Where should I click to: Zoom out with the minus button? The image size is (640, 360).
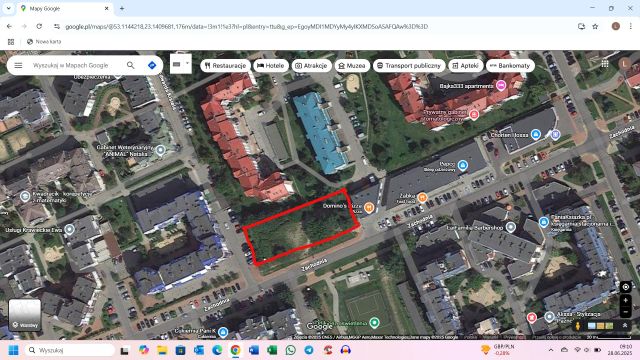pyautogui.click(x=625, y=312)
